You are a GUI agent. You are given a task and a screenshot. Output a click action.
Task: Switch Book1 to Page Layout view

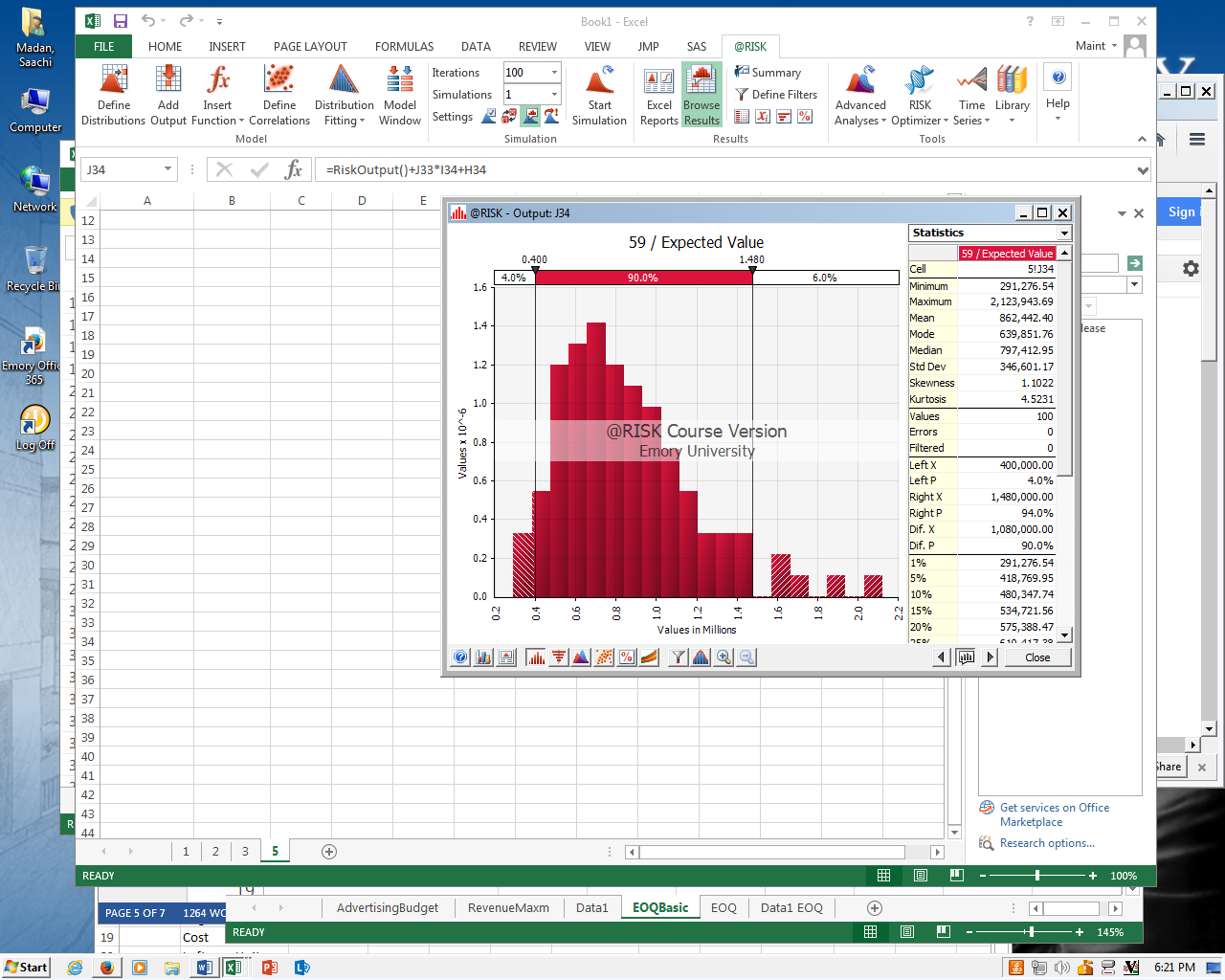920,876
